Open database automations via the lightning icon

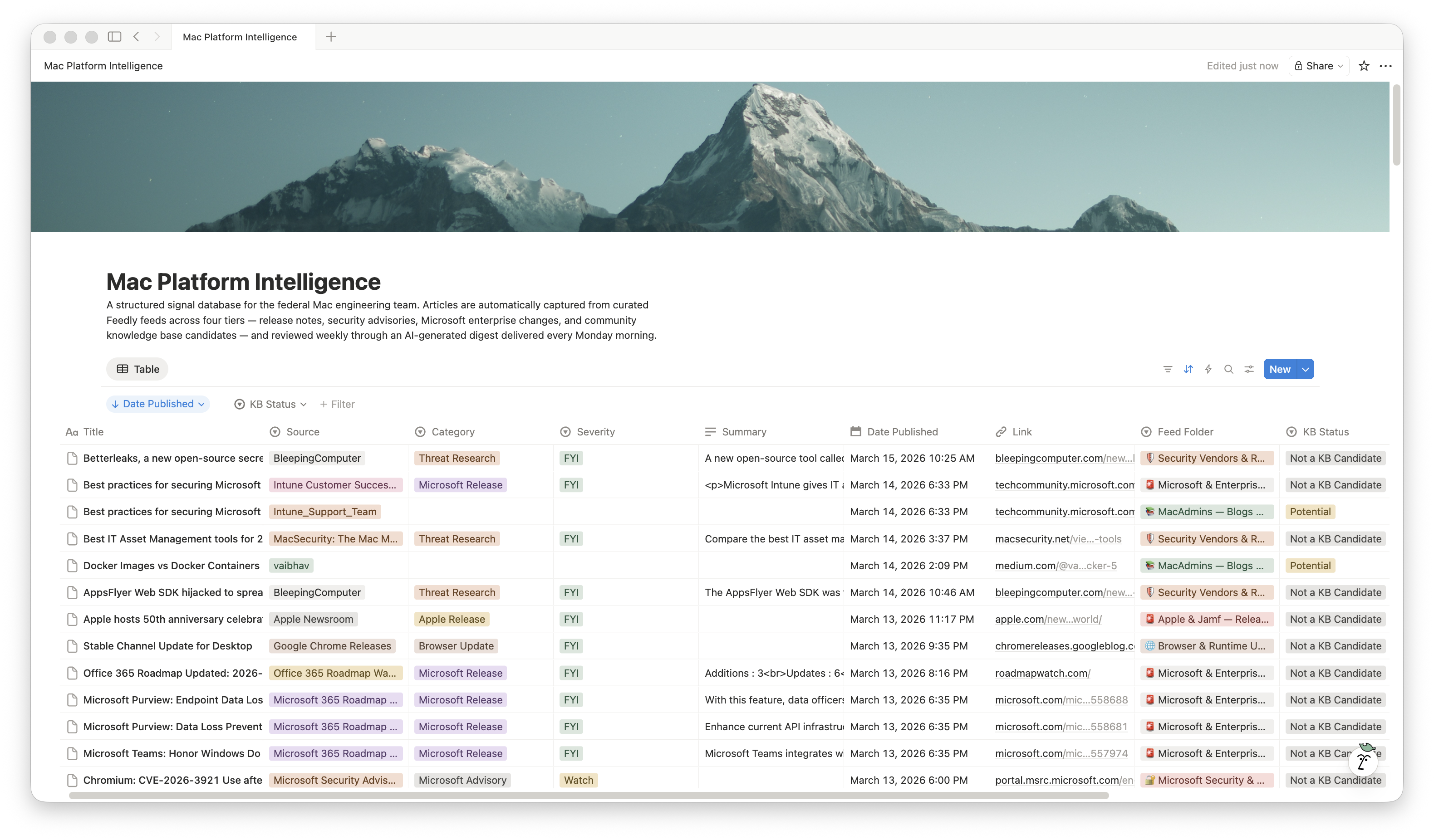pyautogui.click(x=1208, y=369)
